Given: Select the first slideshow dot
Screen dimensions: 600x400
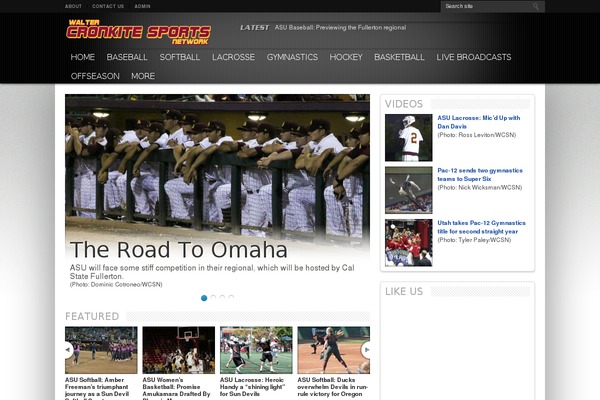Looking at the screenshot, I should point(204,298).
